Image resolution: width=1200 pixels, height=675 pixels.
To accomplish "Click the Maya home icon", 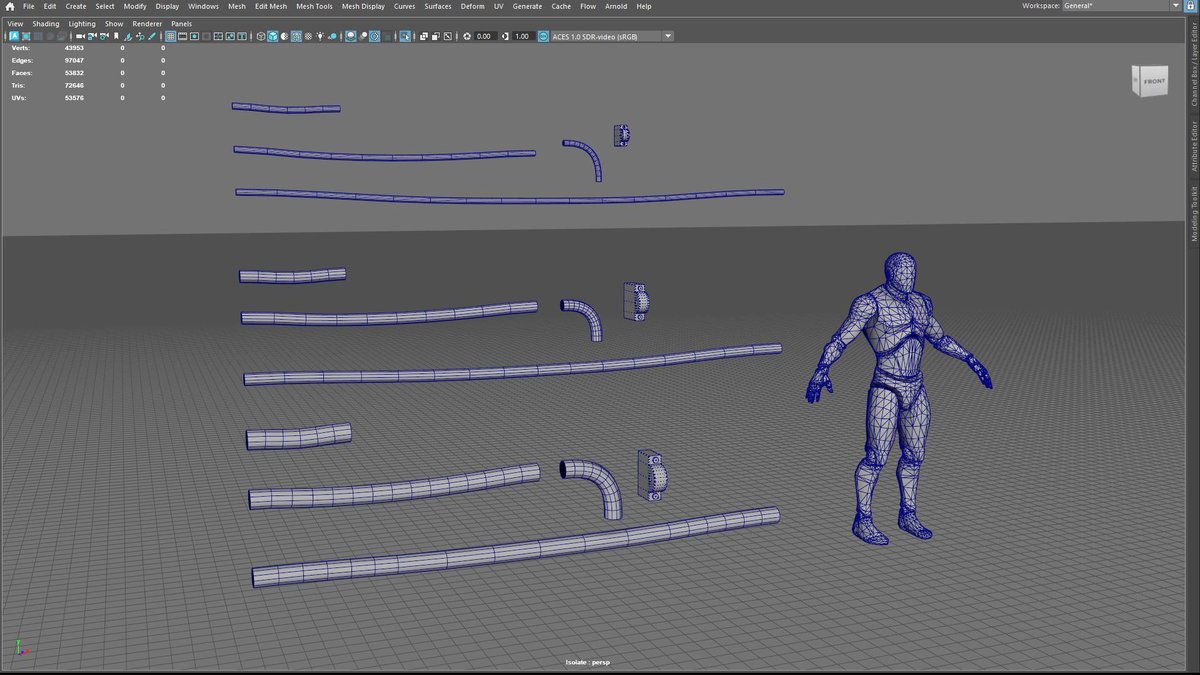I will [x=9, y=6].
